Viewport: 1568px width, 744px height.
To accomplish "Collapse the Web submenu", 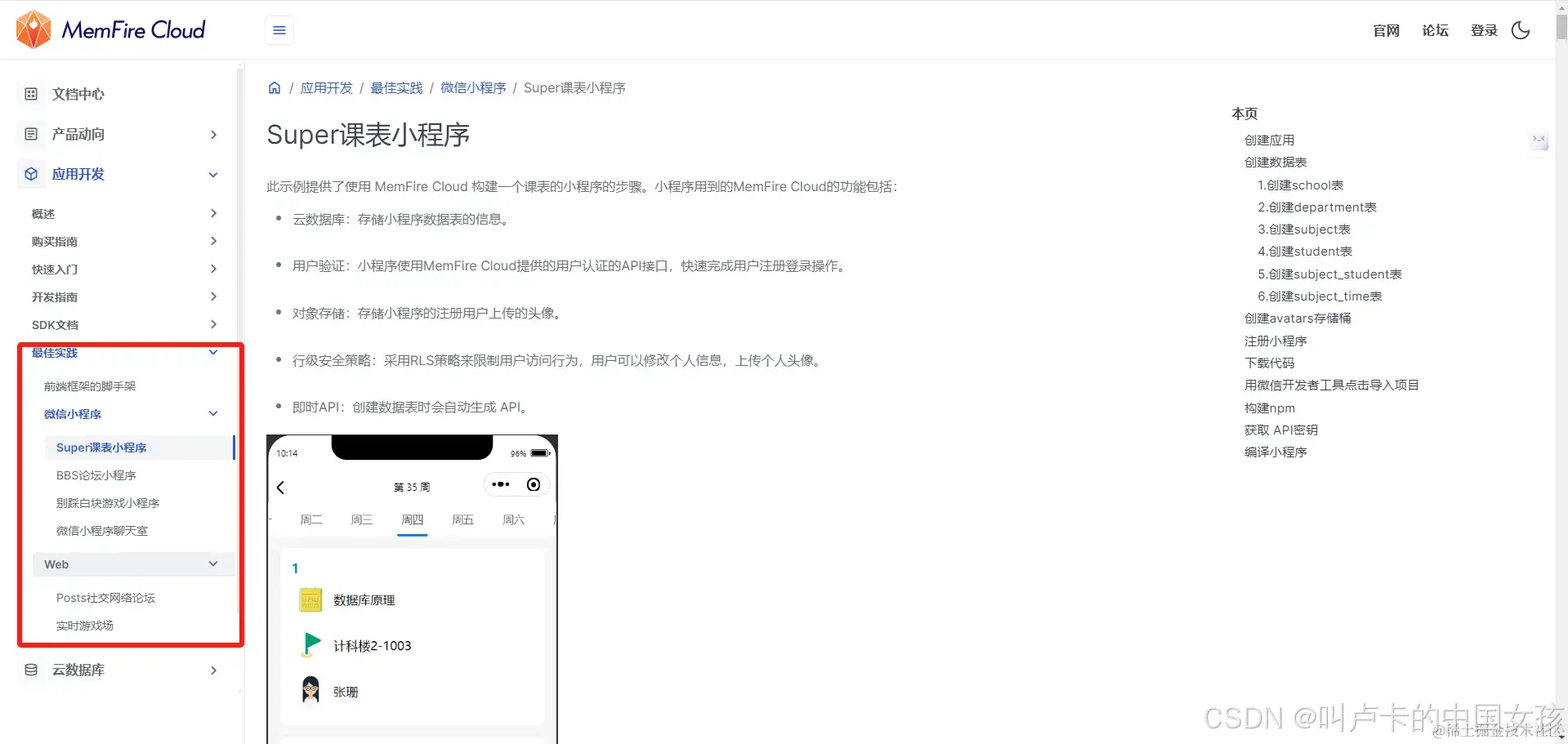I will (213, 564).
